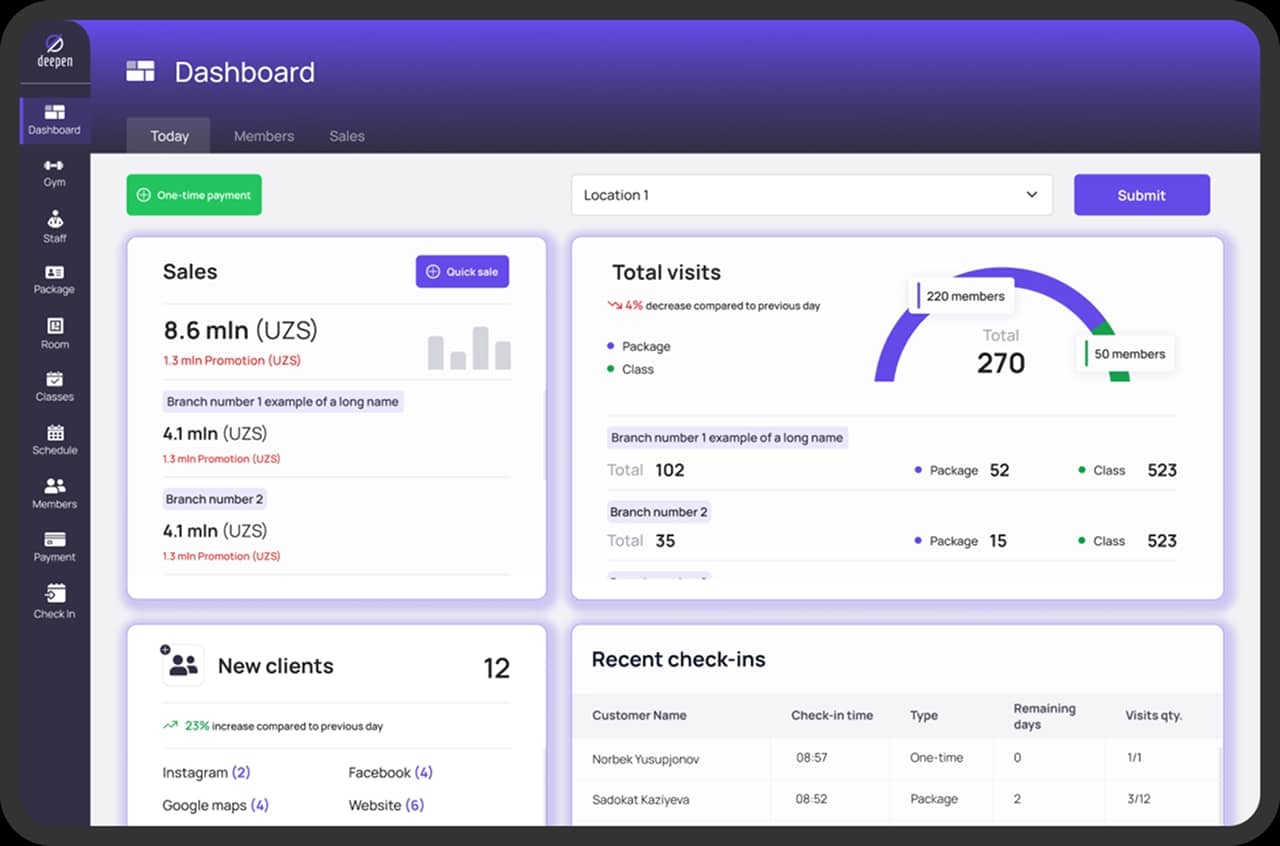
Task: Click the 08:57 check-in time cell
Action: click(x=812, y=758)
